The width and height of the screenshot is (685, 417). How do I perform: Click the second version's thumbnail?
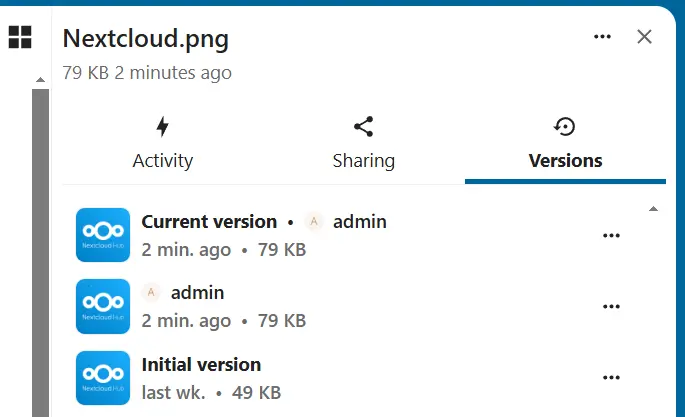point(104,306)
